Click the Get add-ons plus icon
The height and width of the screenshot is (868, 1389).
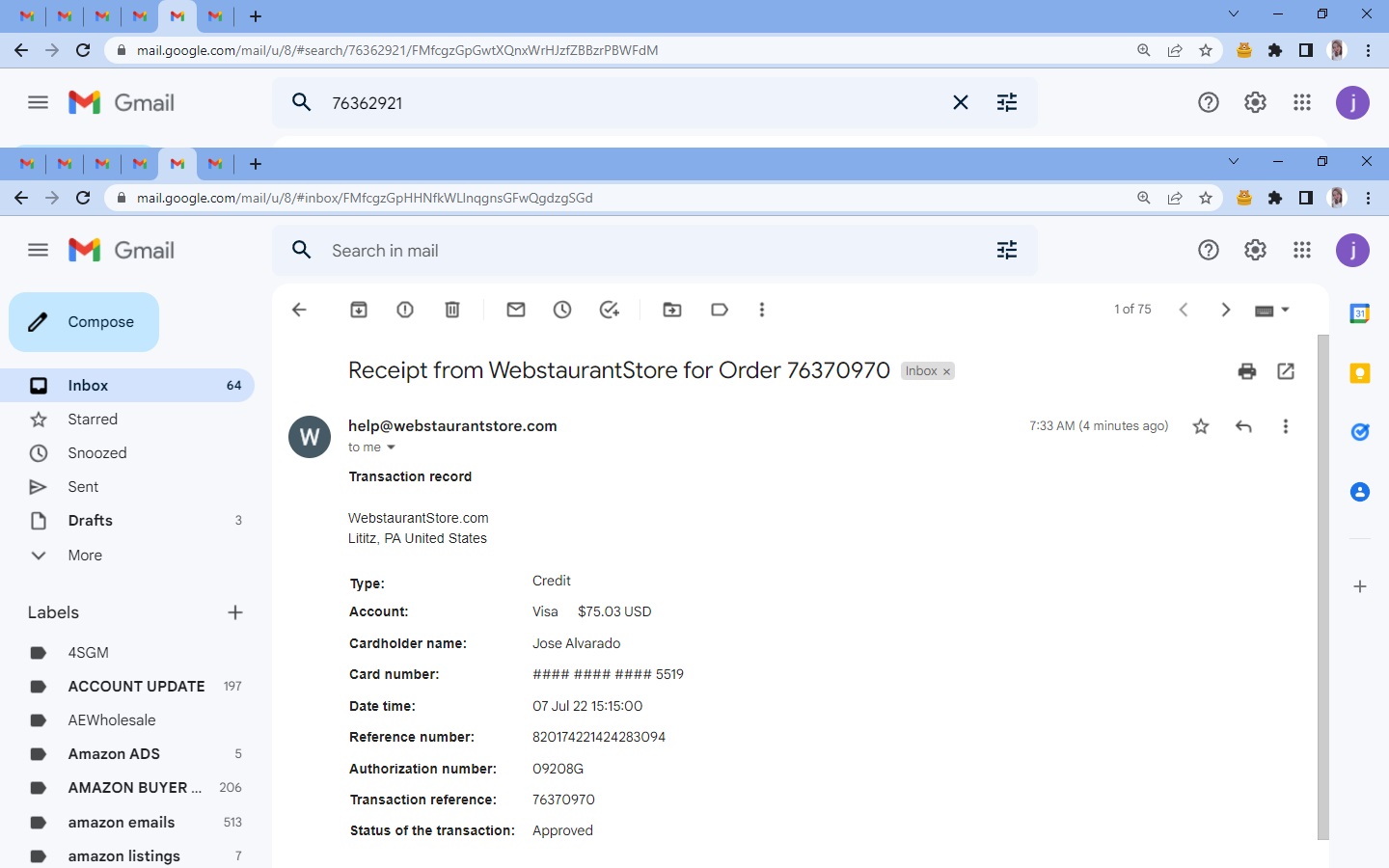1360,586
